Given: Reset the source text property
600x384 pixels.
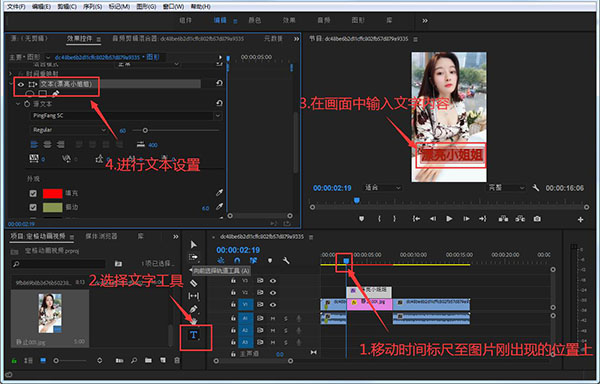Looking at the screenshot, I should pos(219,103).
